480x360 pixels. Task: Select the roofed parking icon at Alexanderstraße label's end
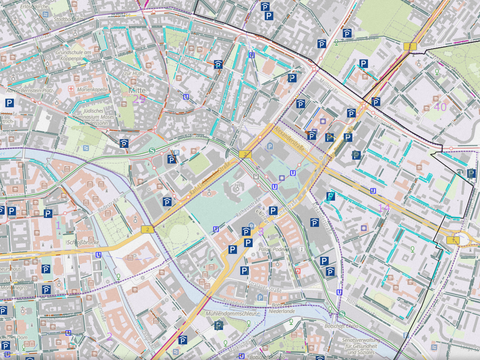coord(312,135)
